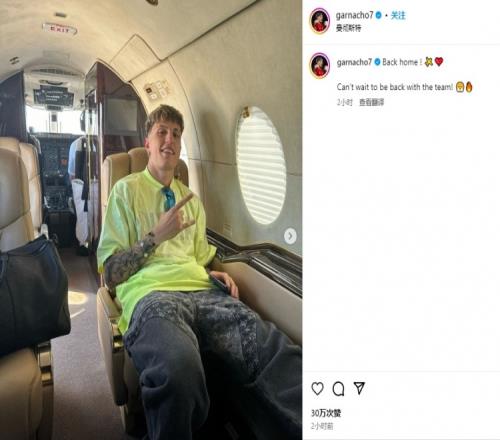Viewport: 500px width, 440px height.
Task: Like the post with the heart icon
Action: pos(317,389)
